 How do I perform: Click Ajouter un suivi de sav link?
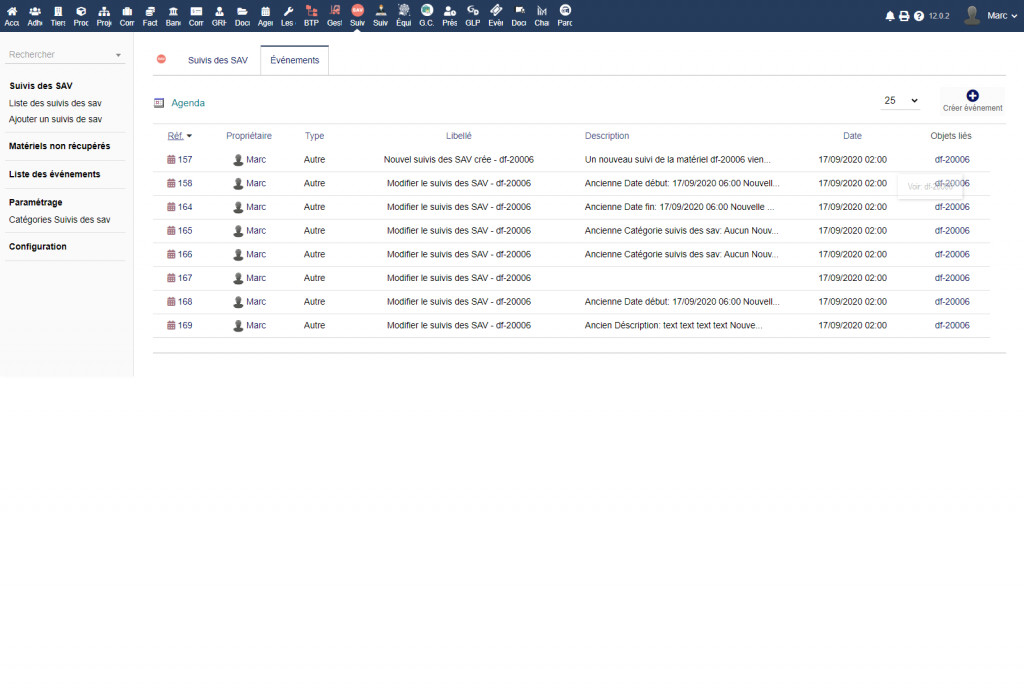(x=55, y=119)
